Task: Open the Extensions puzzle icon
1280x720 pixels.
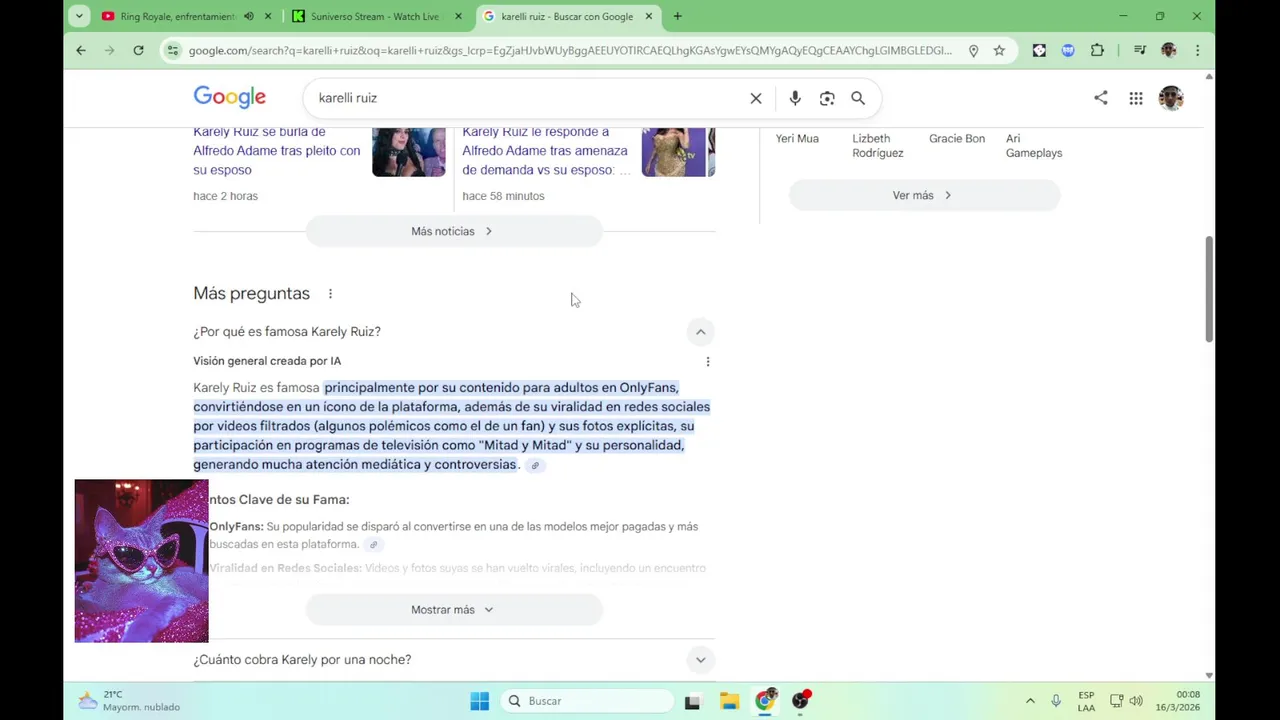Action: [x=1097, y=50]
